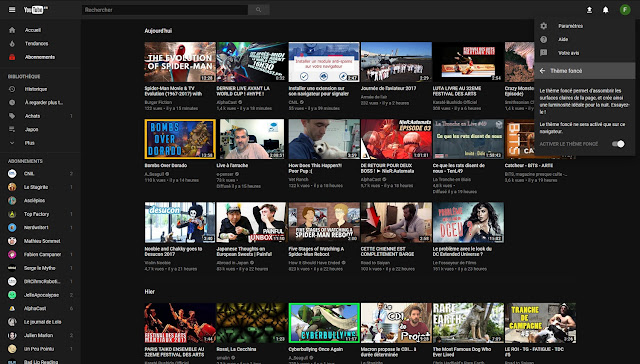Click the Achats tag icon
This screenshot has width=640, height=364.
click(x=12, y=116)
